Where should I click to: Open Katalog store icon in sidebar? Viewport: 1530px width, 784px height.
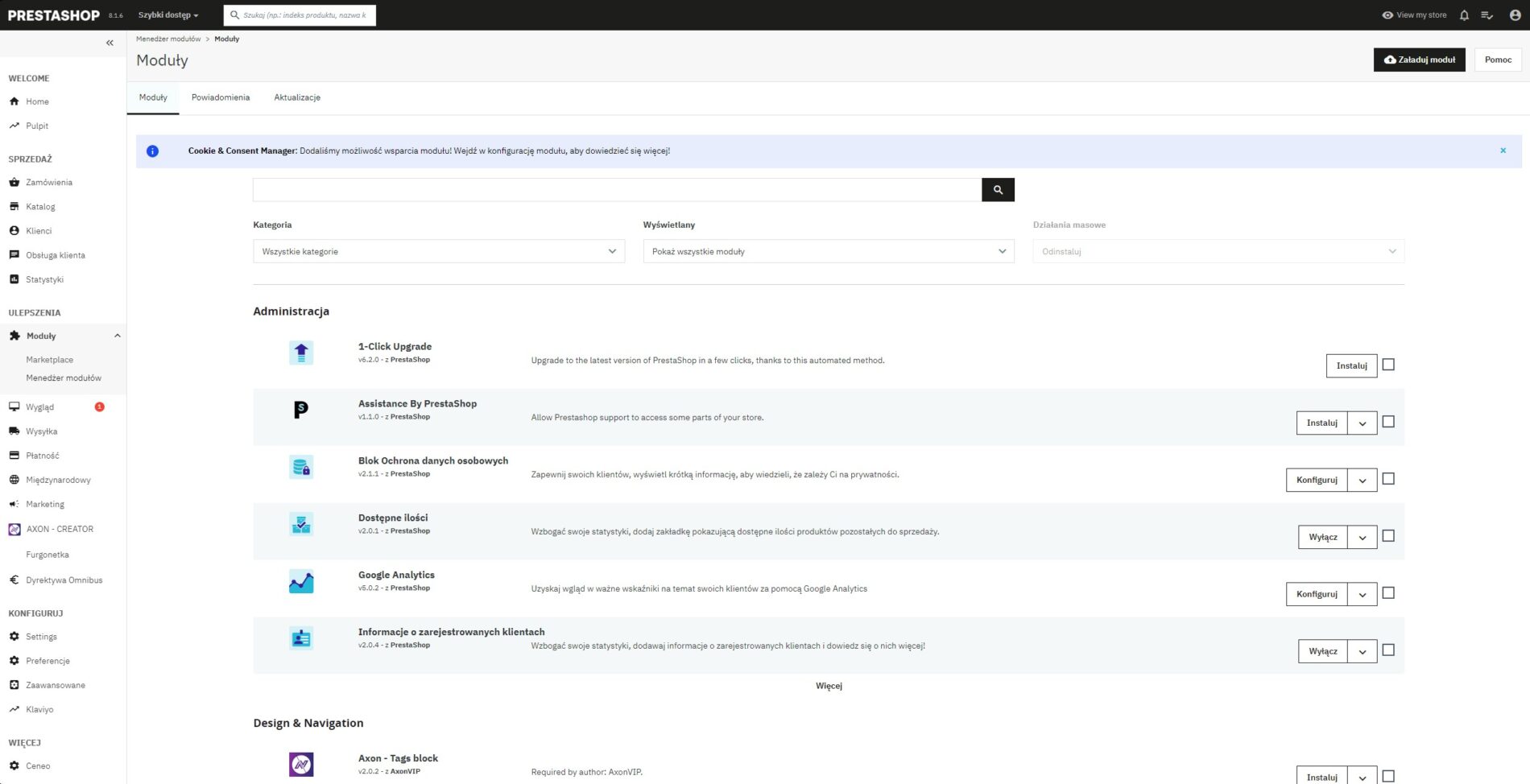coord(14,206)
